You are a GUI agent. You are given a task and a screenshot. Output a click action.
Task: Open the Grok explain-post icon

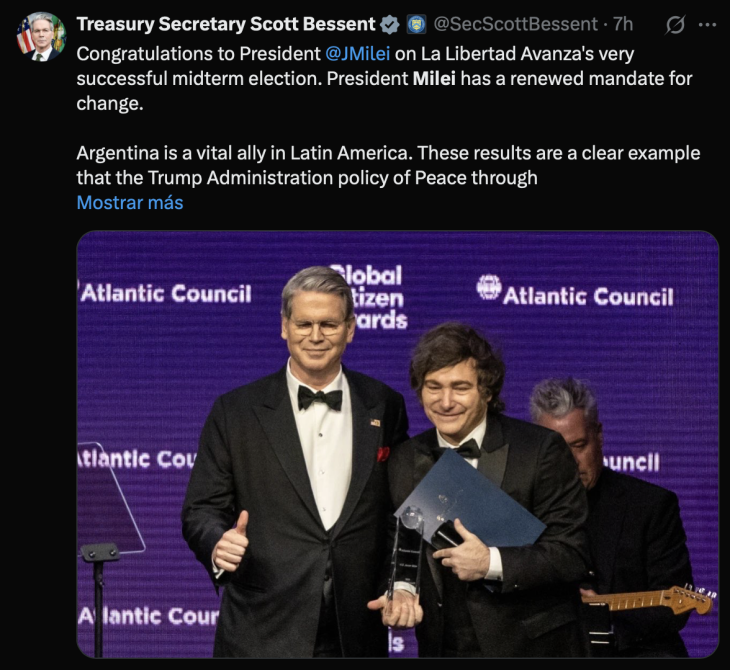click(x=675, y=24)
